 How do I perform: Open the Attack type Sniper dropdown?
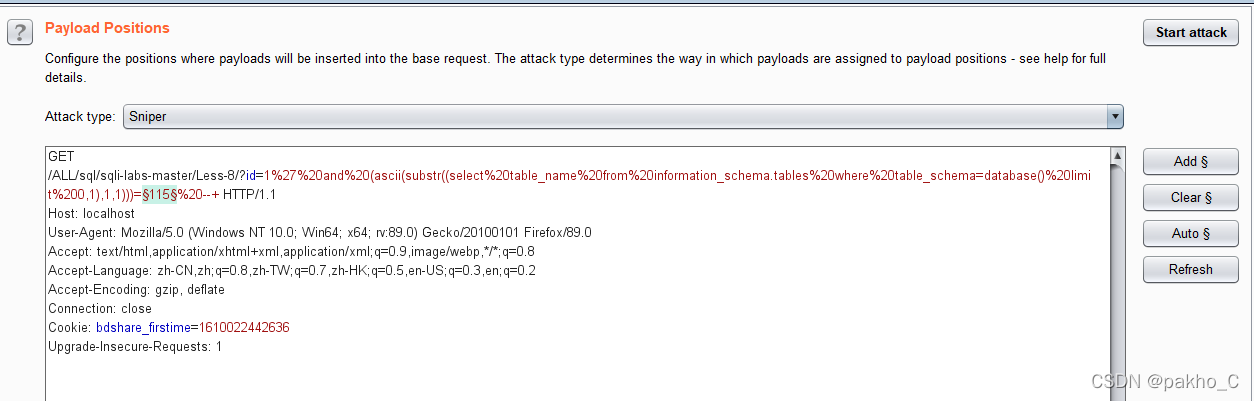(x=623, y=117)
